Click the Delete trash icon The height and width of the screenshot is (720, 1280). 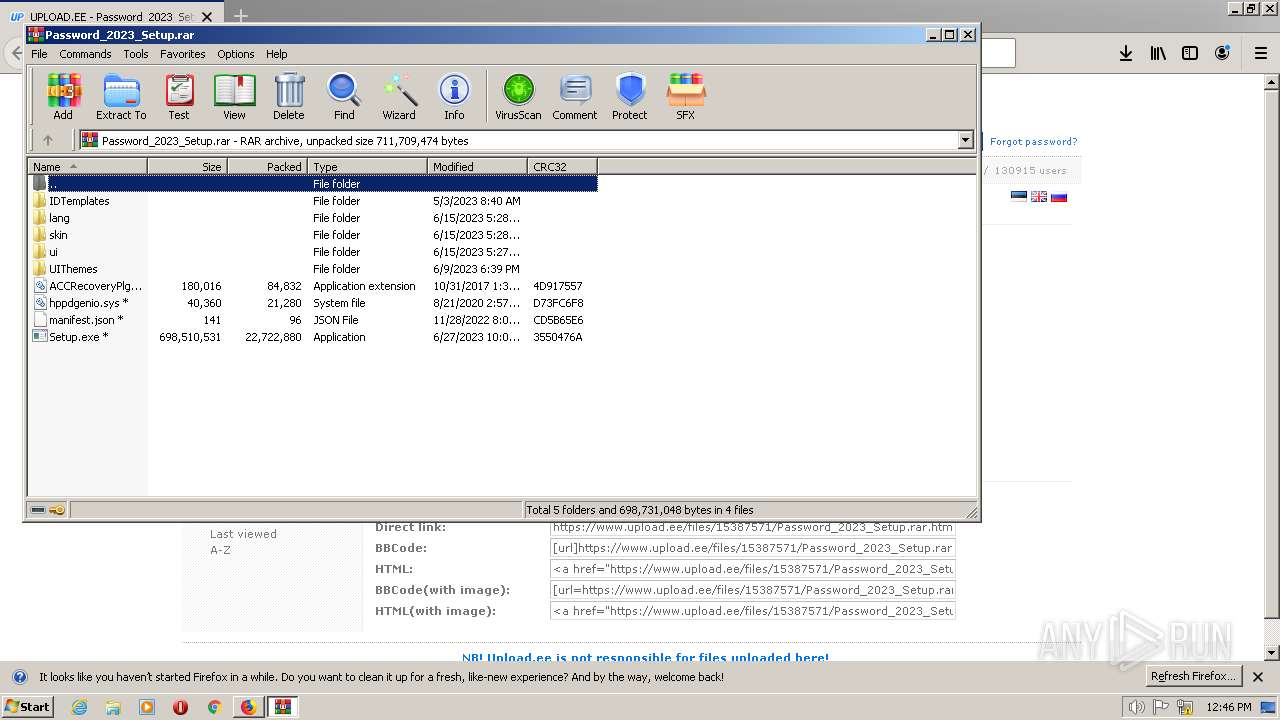click(x=288, y=97)
